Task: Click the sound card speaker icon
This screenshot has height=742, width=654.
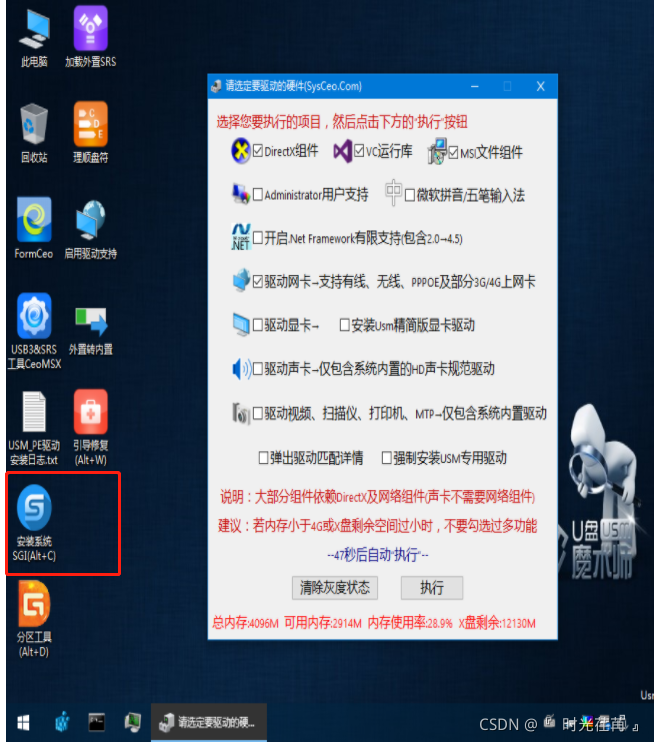Action: (x=242, y=369)
